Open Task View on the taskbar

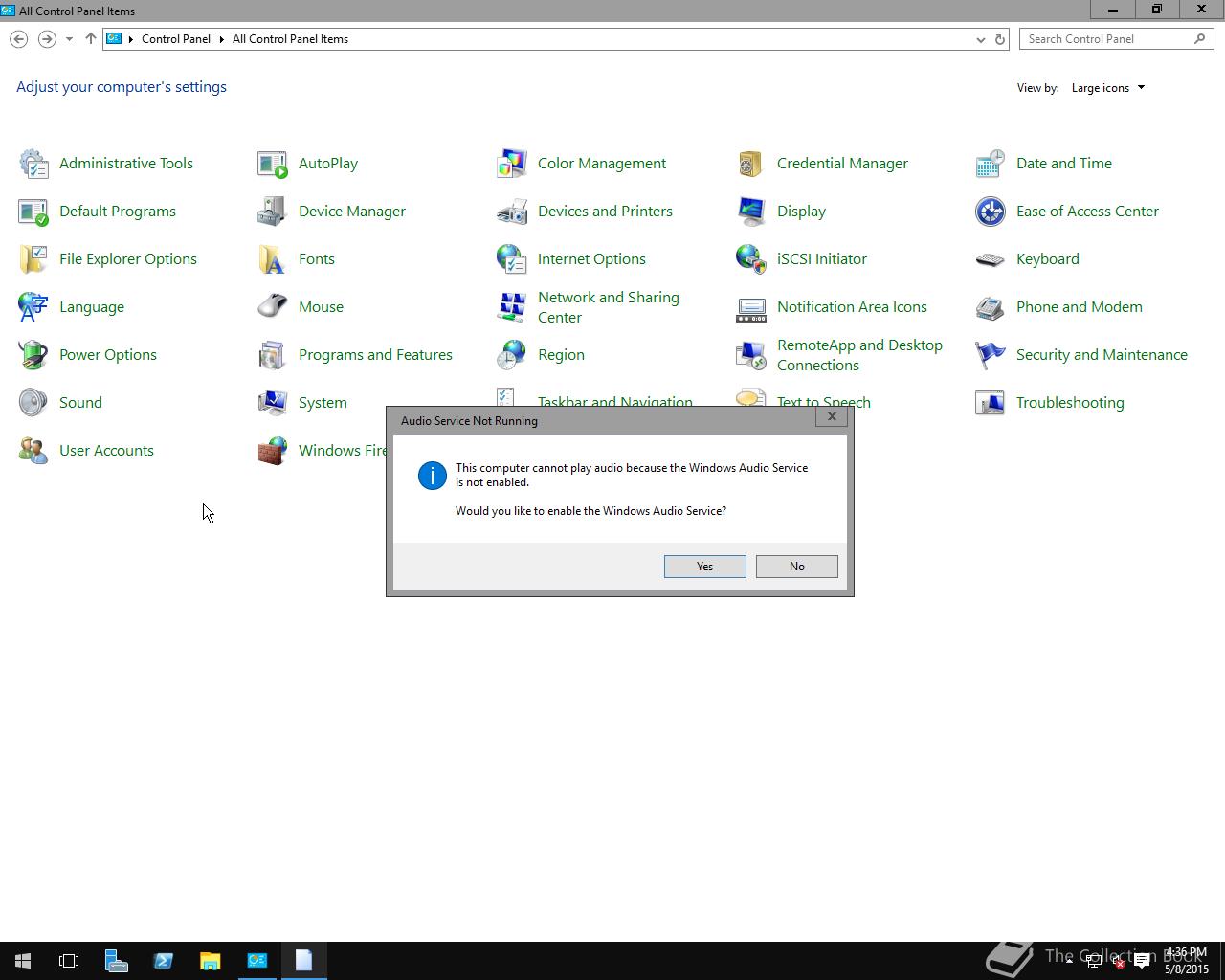point(69,961)
